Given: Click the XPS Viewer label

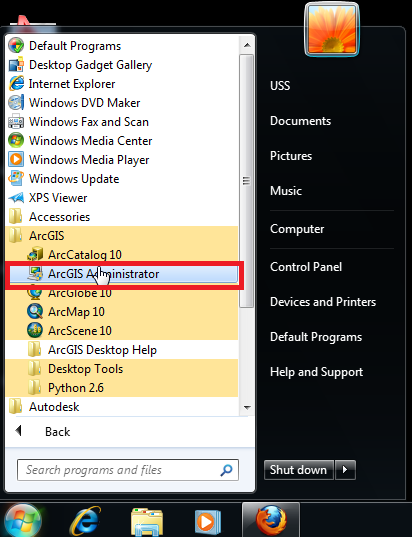Looking at the screenshot, I should tap(58, 198).
